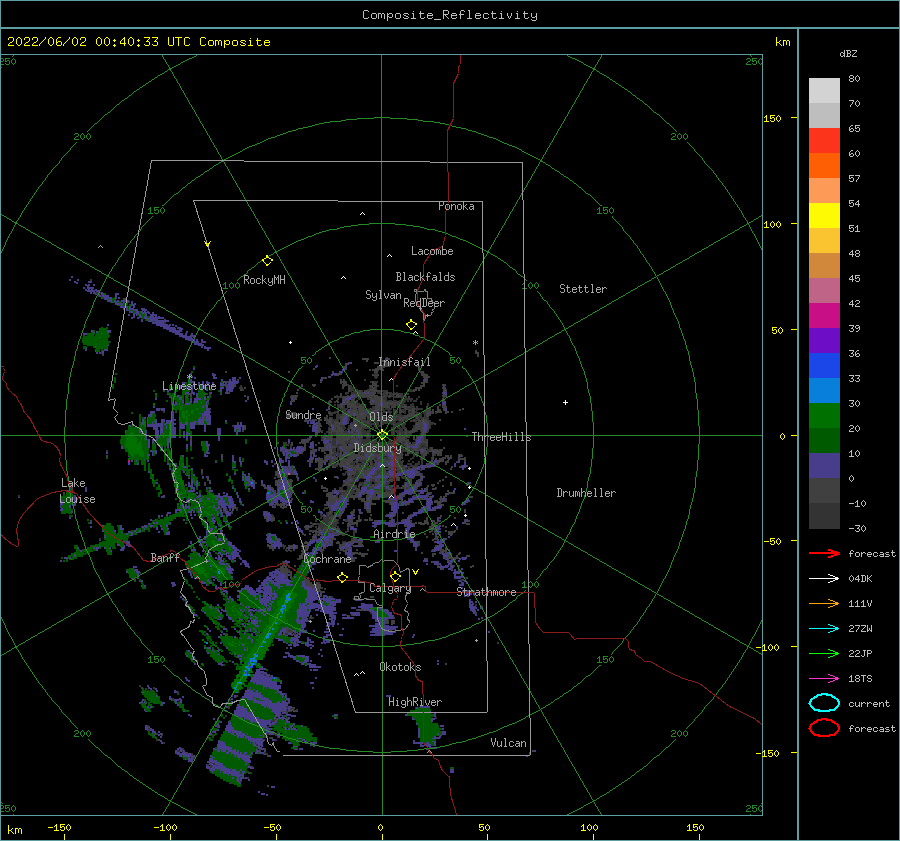This screenshot has width=900, height=841.
Task: Click the yellow diamond marker above Calgary label
Action: (395, 576)
